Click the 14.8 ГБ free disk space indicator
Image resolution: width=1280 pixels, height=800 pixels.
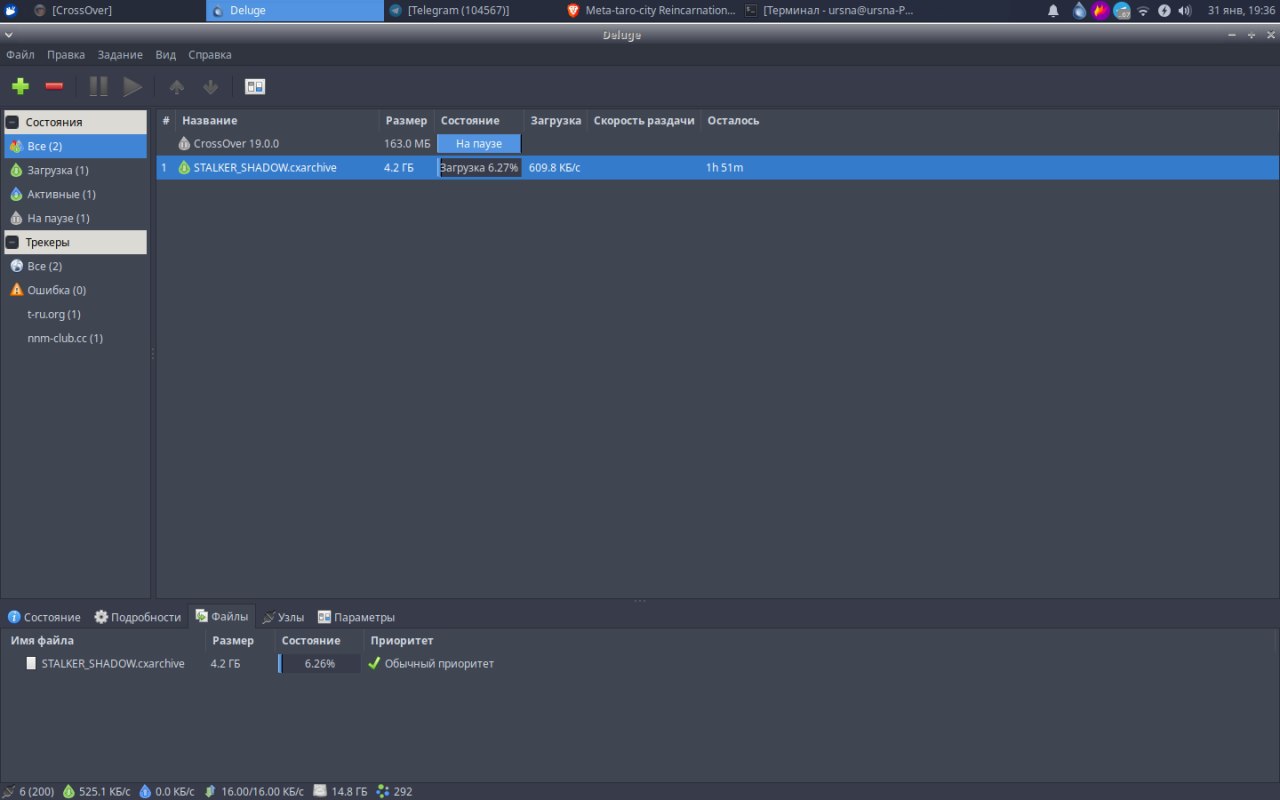(x=340, y=791)
